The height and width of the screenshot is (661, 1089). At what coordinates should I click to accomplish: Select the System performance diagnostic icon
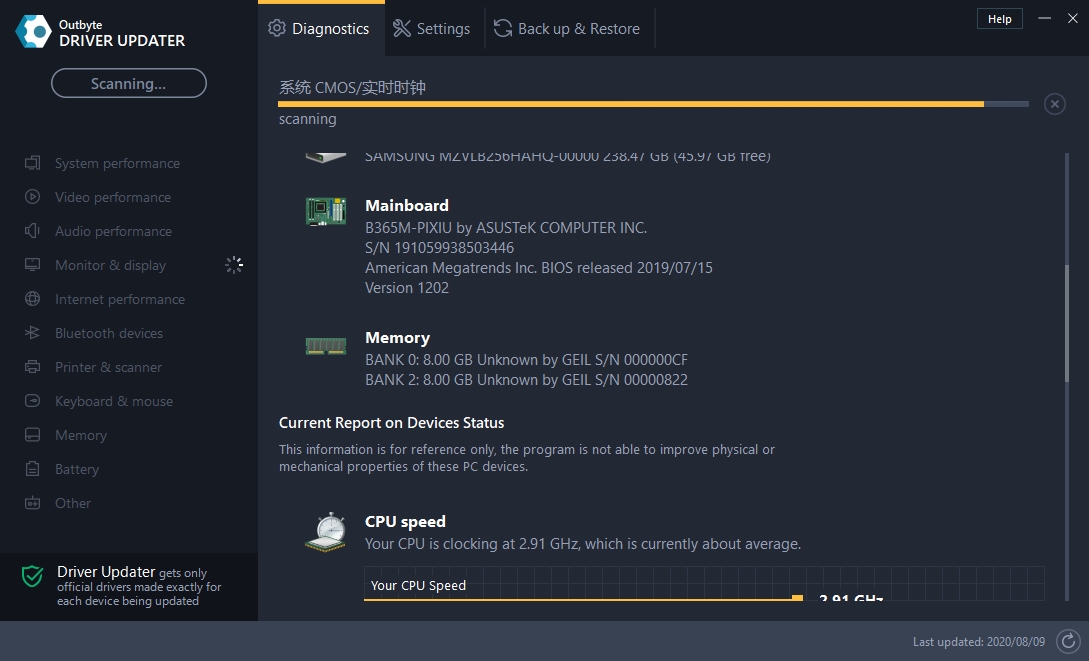click(x=33, y=163)
